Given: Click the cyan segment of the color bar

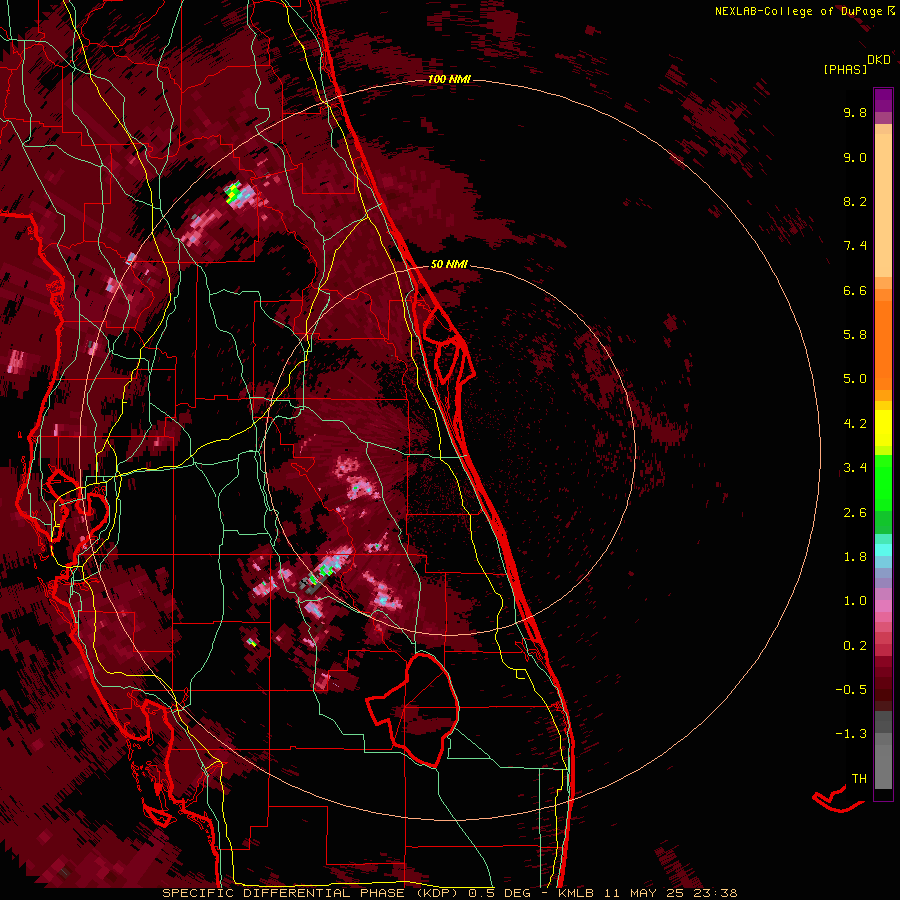Looking at the screenshot, I should click(x=883, y=550).
